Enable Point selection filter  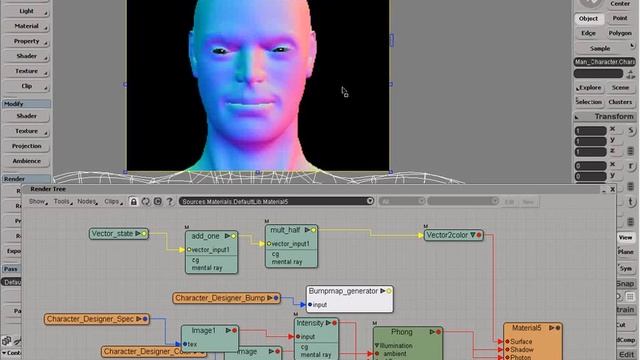click(620, 18)
